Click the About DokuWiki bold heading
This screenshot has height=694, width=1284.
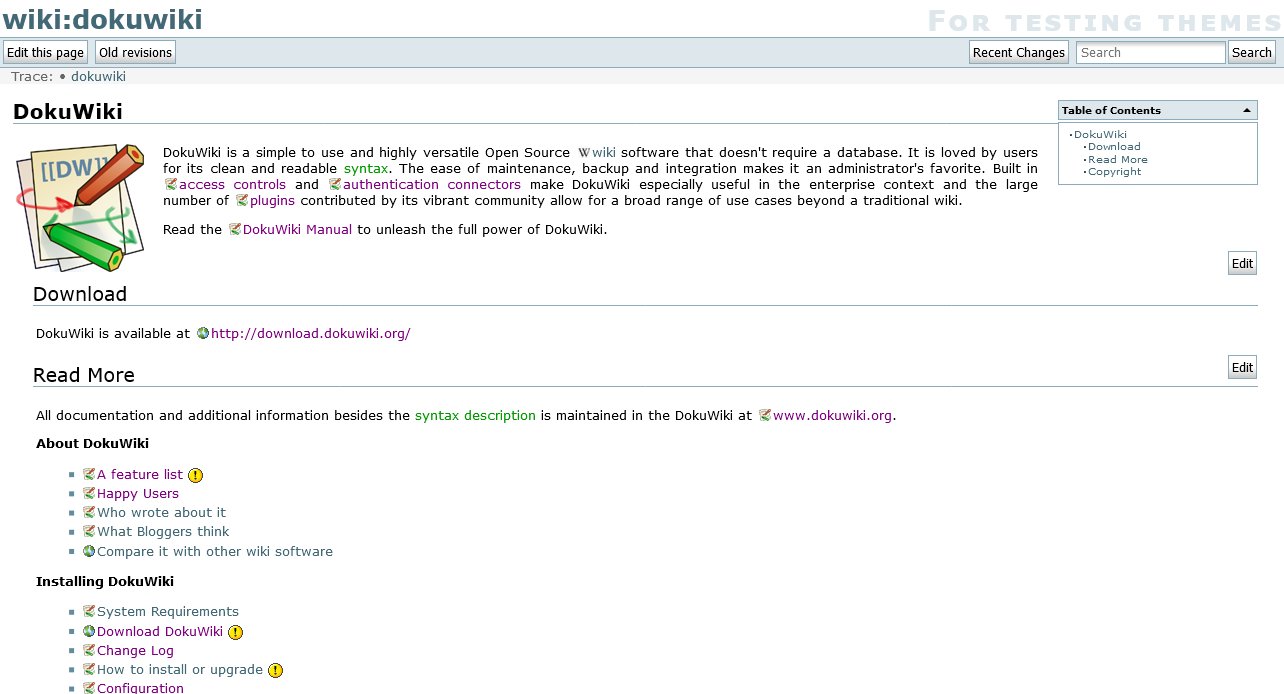(x=92, y=444)
